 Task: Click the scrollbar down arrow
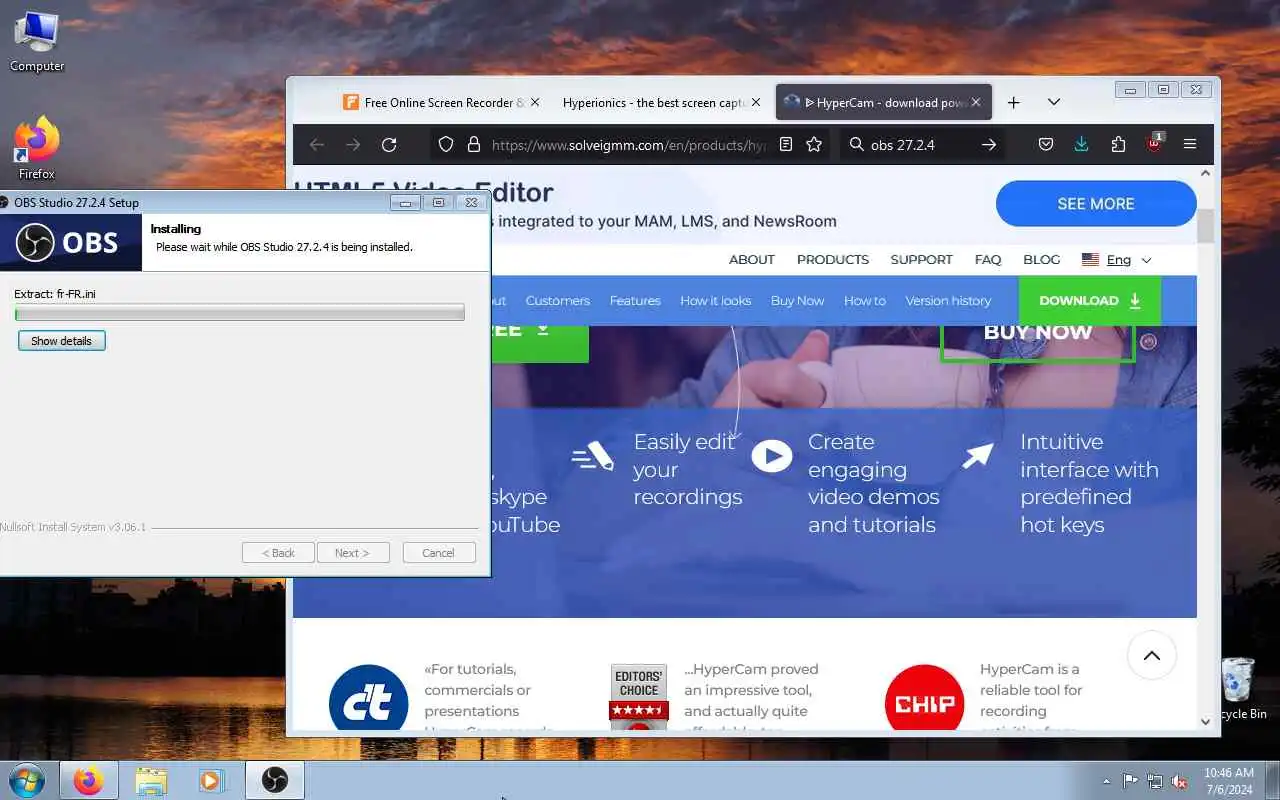coord(1205,720)
